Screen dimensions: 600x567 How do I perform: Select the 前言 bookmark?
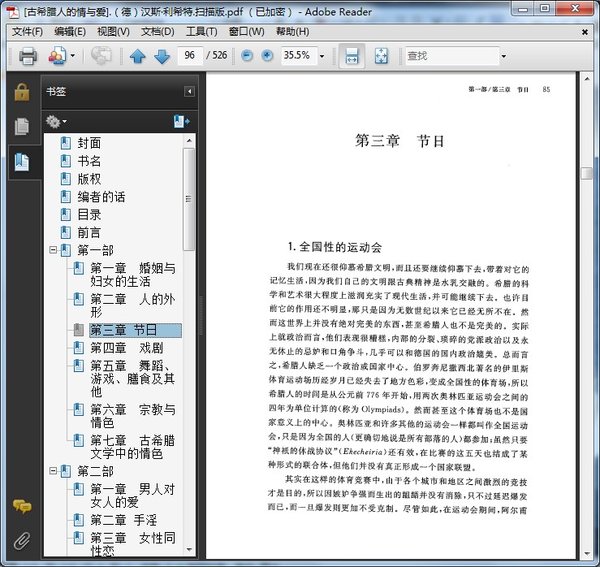[89, 232]
